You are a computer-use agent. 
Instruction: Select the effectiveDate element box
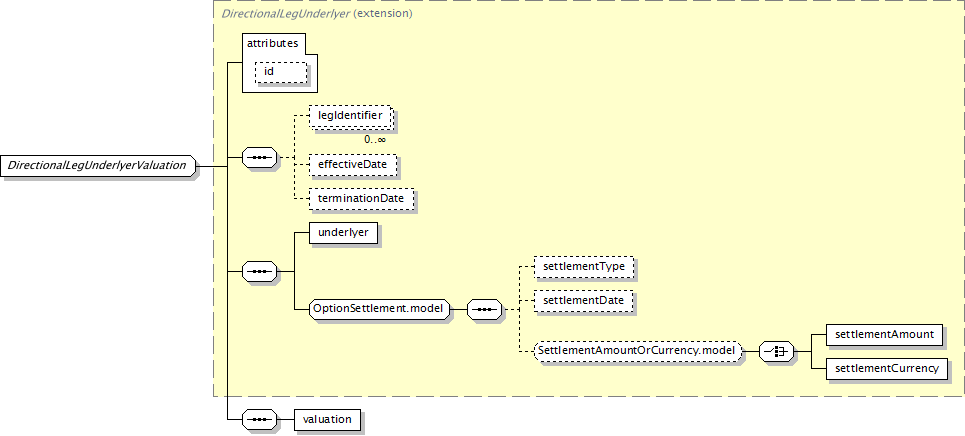353,162
